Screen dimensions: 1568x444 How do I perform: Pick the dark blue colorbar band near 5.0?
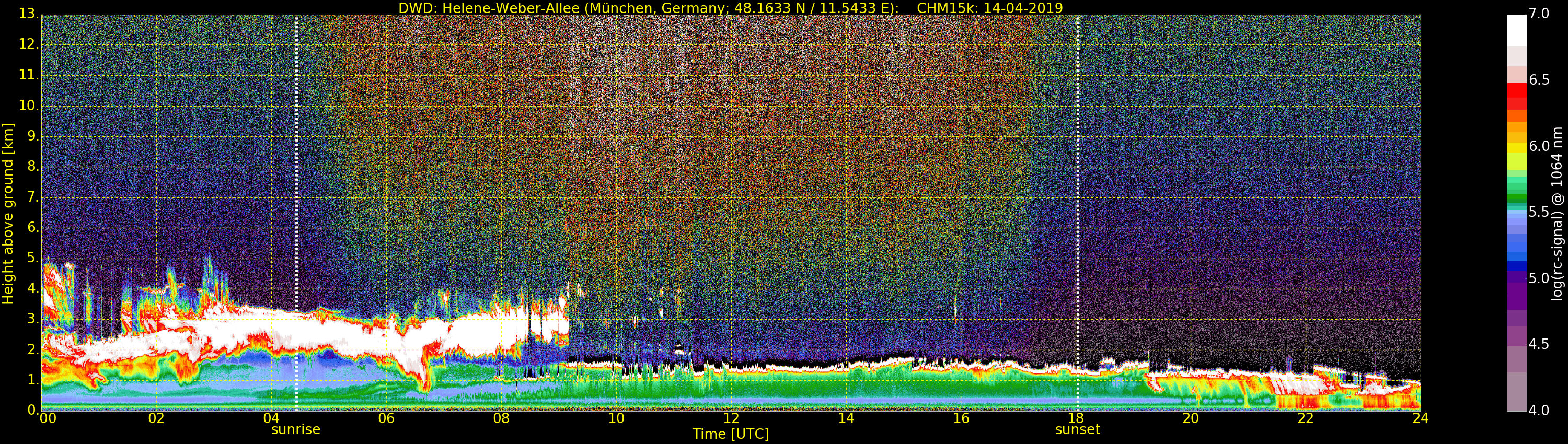point(1516,266)
